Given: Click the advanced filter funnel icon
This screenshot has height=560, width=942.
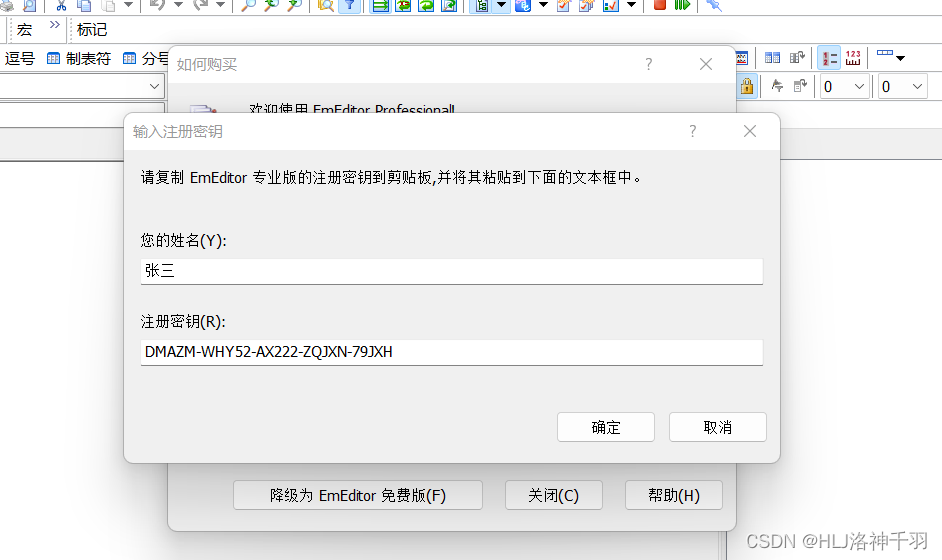Looking at the screenshot, I should pyautogui.click(x=777, y=86).
